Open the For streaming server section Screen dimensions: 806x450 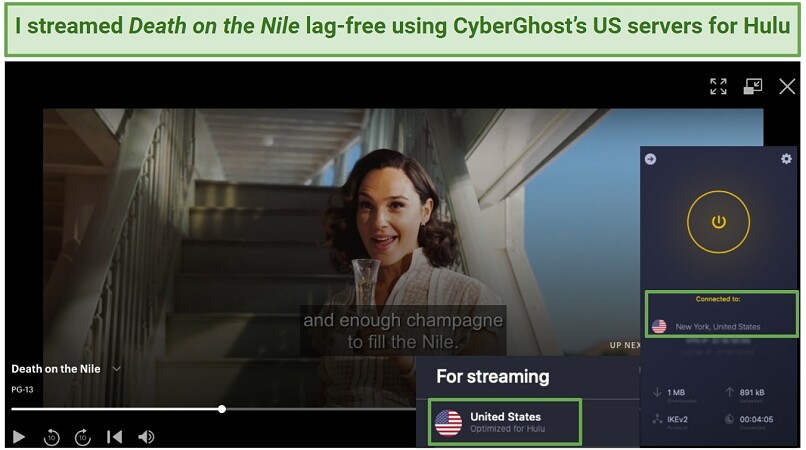[492, 376]
